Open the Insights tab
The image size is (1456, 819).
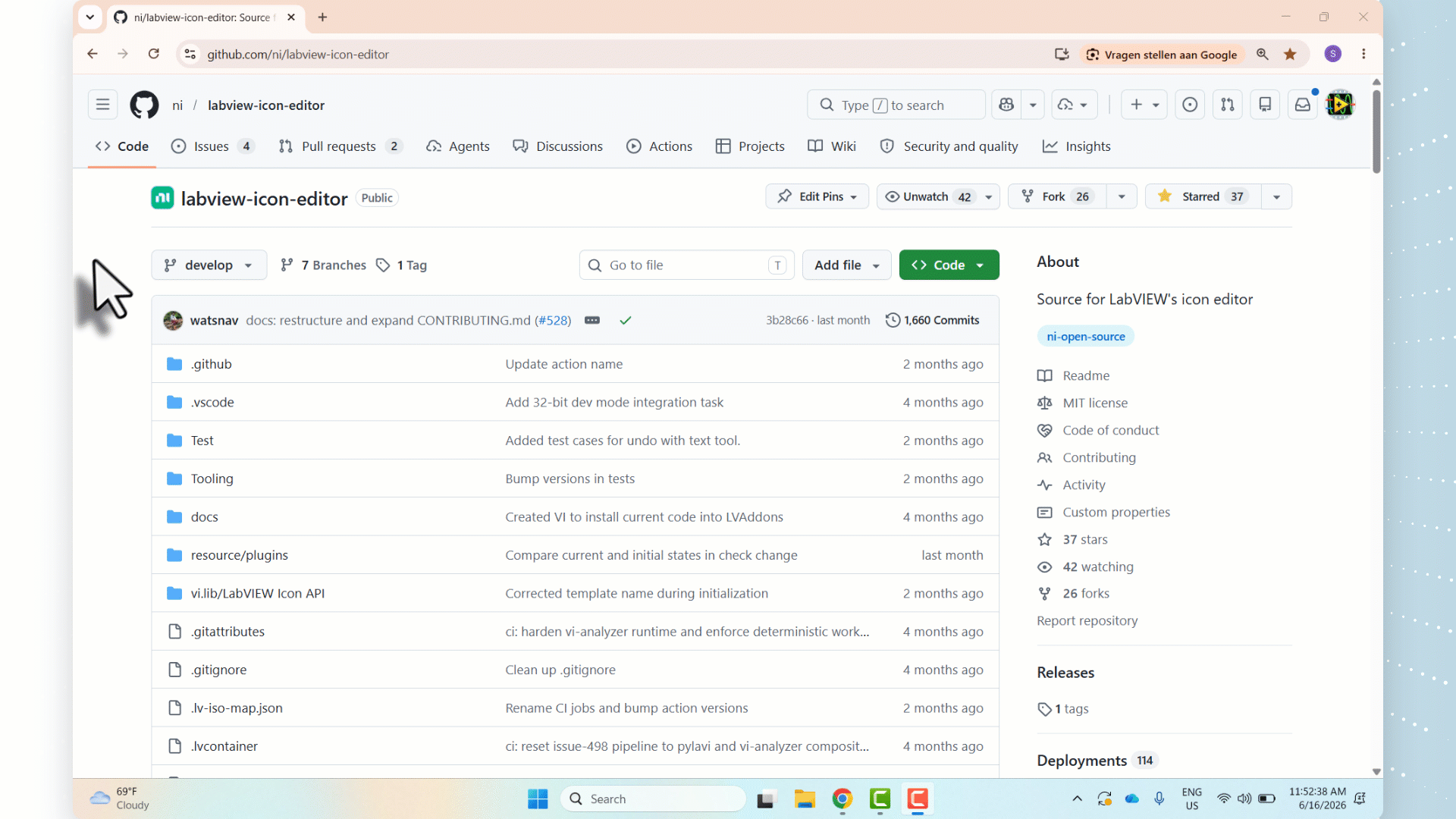pyautogui.click(x=1076, y=146)
